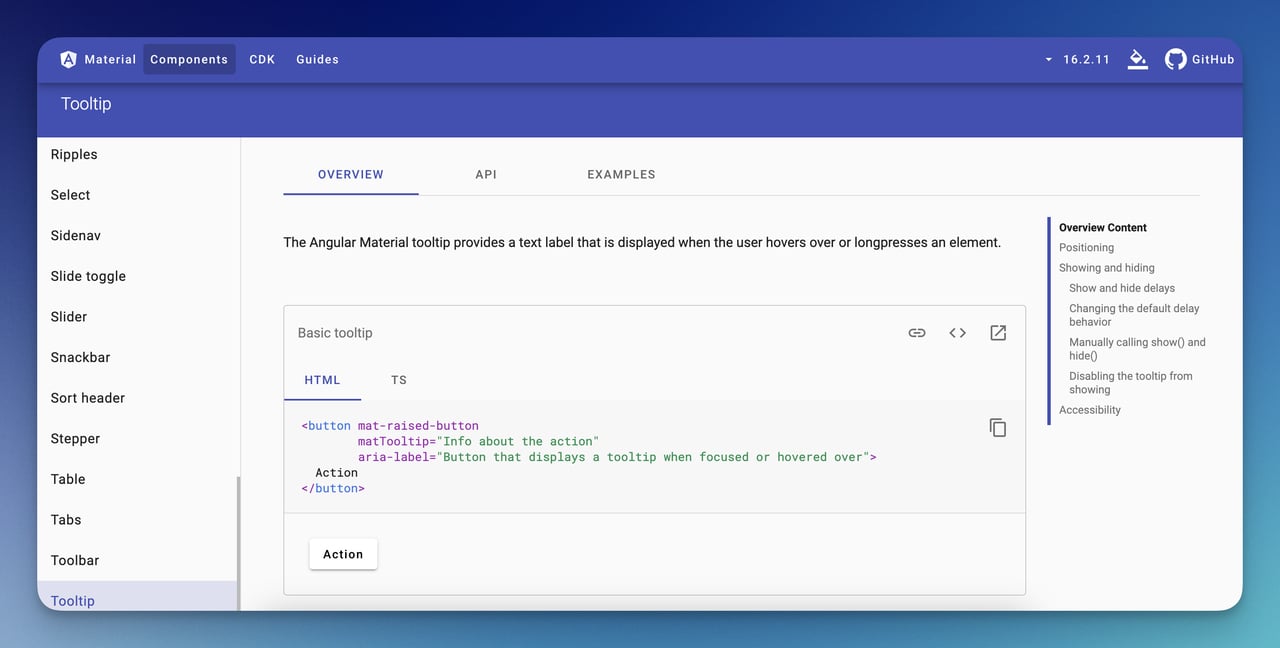Navigate to Slide toggle in sidebar
This screenshot has height=648, width=1280.
tap(138, 276)
